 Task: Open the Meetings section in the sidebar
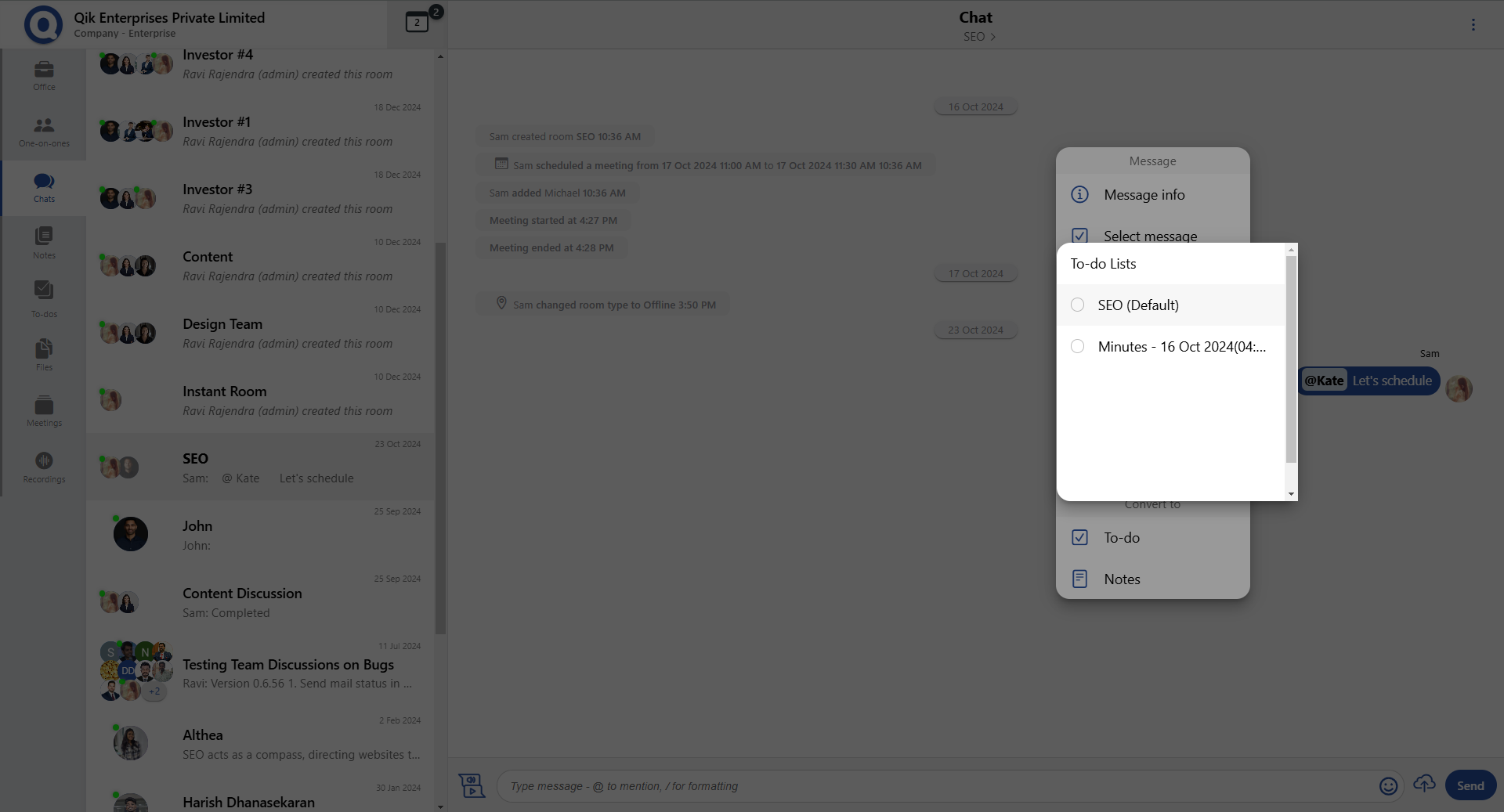click(44, 412)
